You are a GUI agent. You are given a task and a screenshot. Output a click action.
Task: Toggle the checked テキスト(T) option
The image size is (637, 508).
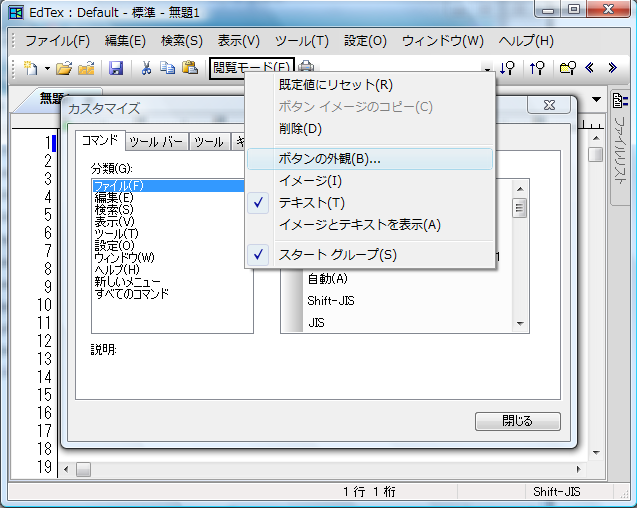[x=370, y=203]
